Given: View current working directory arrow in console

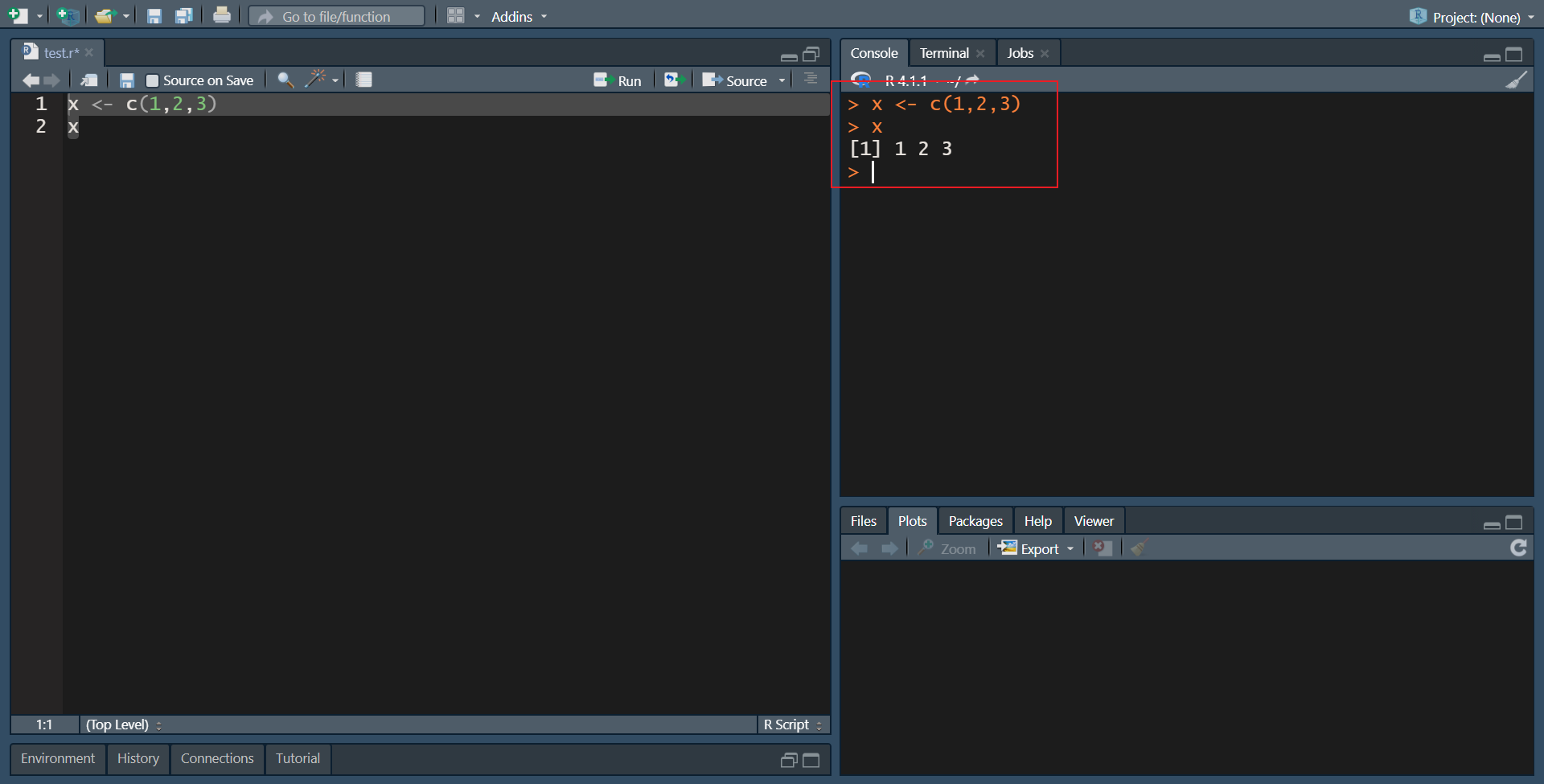Looking at the screenshot, I should click(x=972, y=80).
